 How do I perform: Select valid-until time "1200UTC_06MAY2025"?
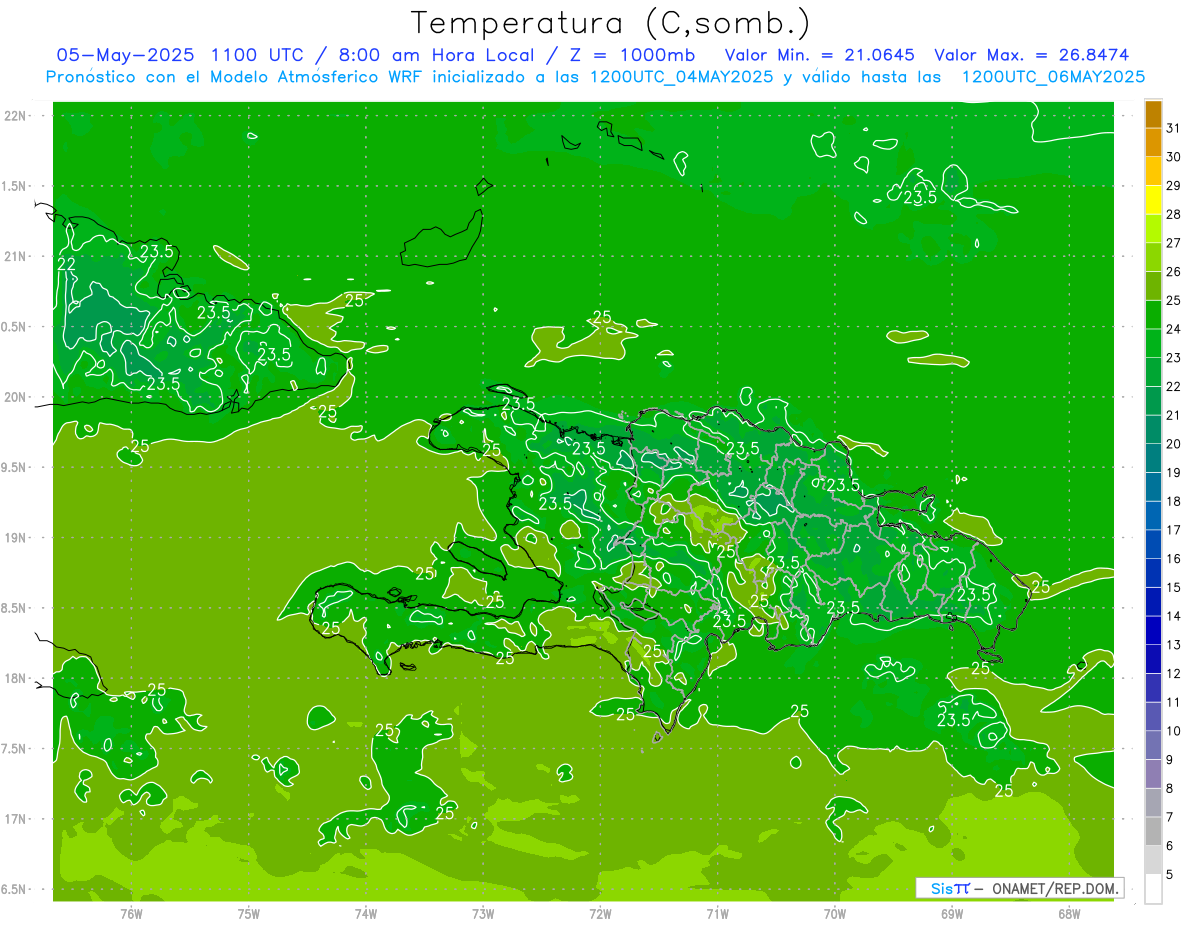1053,77
